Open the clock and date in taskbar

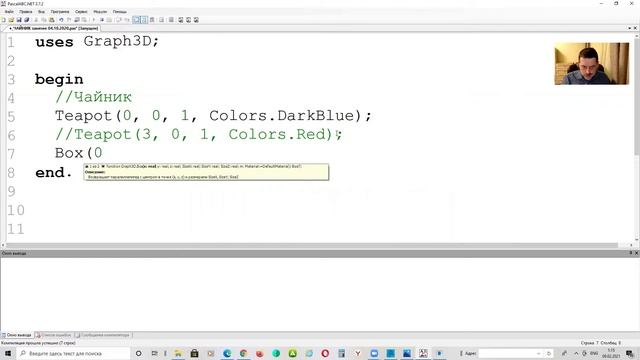(x=611, y=353)
